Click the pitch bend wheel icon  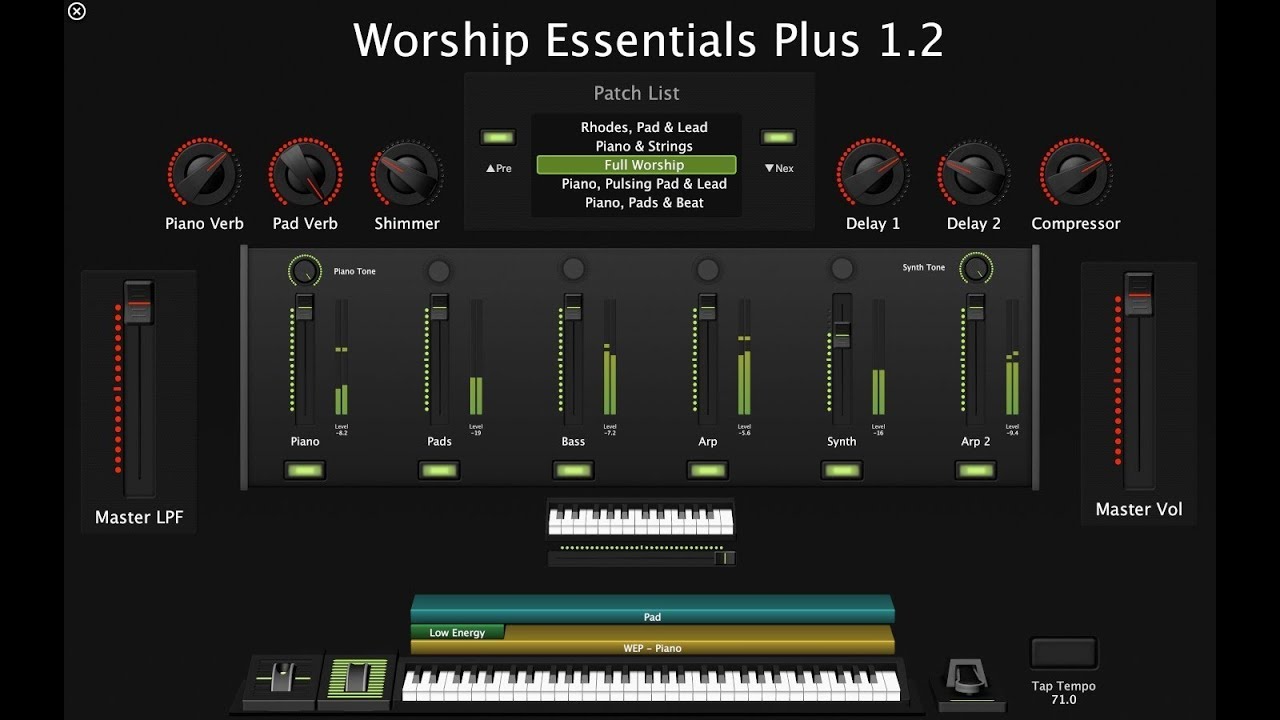pyautogui.click(x=284, y=680)
